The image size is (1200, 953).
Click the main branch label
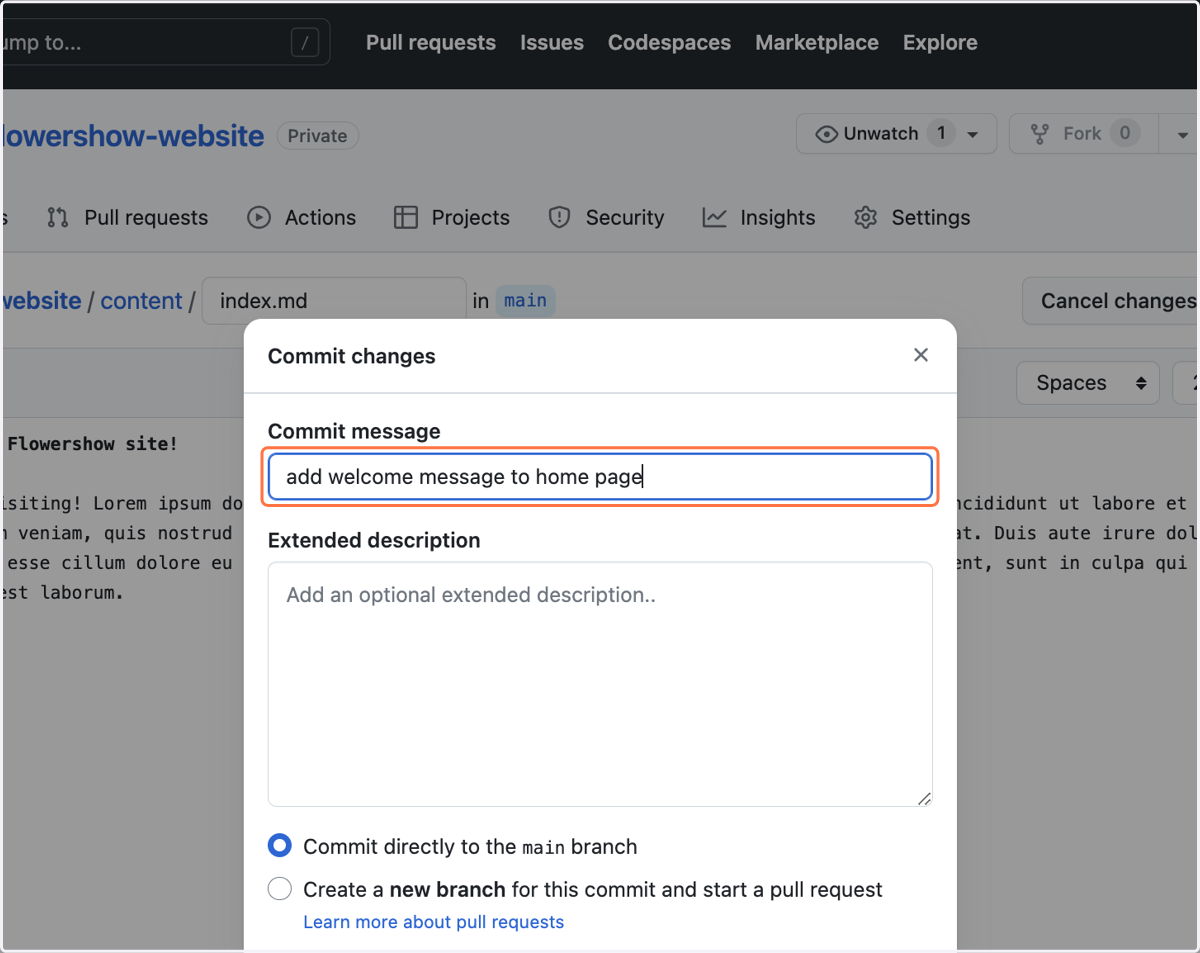click(525, 301)
